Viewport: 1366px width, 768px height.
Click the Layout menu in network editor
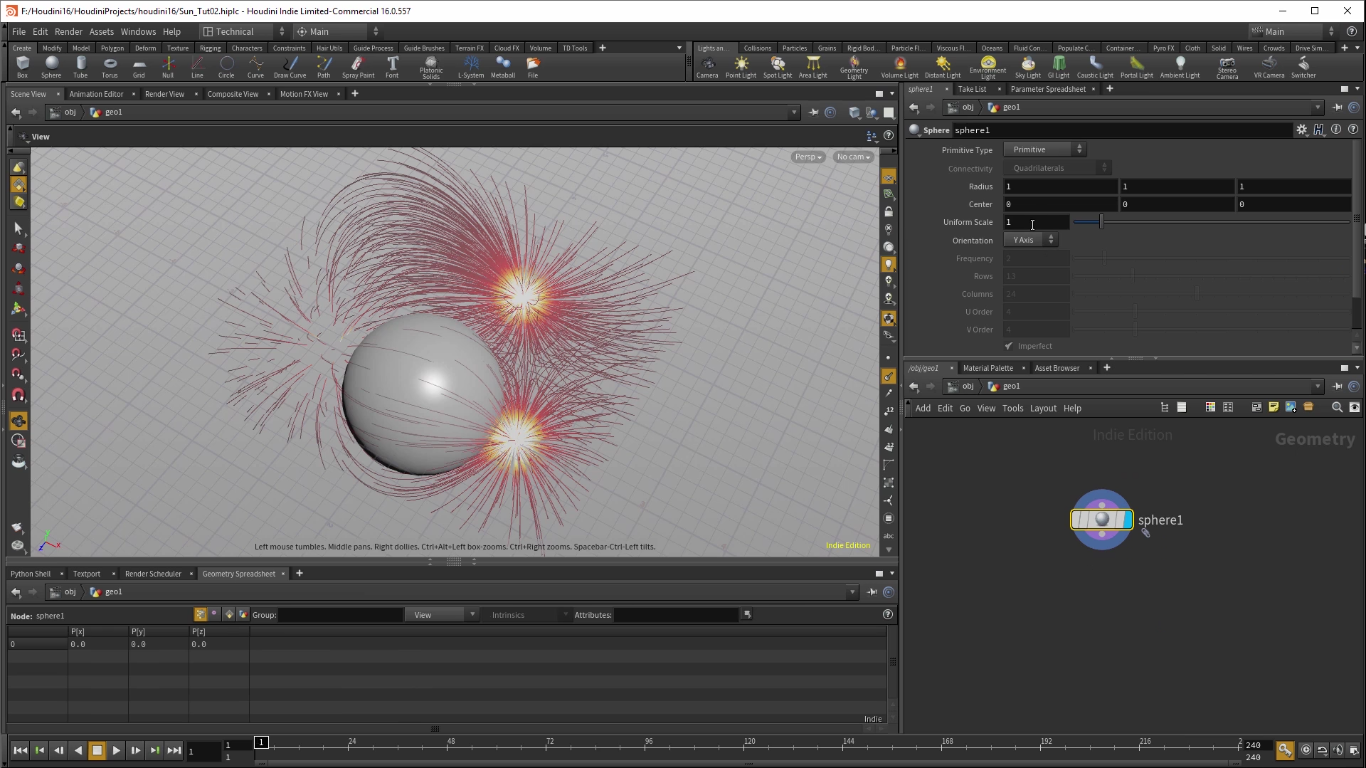click(1043, 408)
